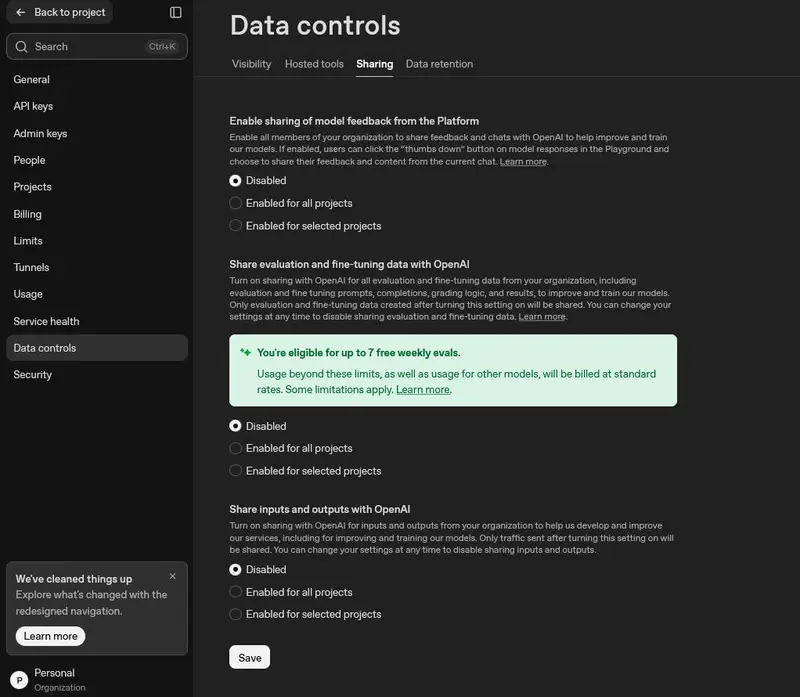Go to the Data retention tab
The width and height of the screenshot is (800, 697).
(439, 64)
